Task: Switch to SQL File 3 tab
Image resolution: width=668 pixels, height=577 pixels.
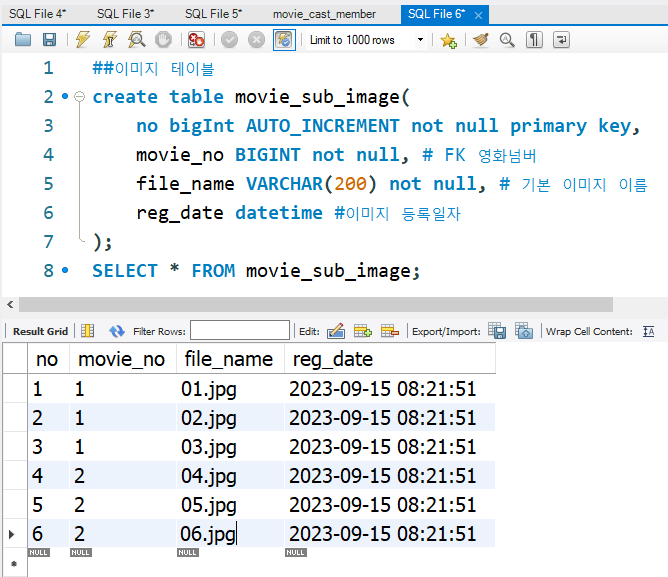Action: 125,14
